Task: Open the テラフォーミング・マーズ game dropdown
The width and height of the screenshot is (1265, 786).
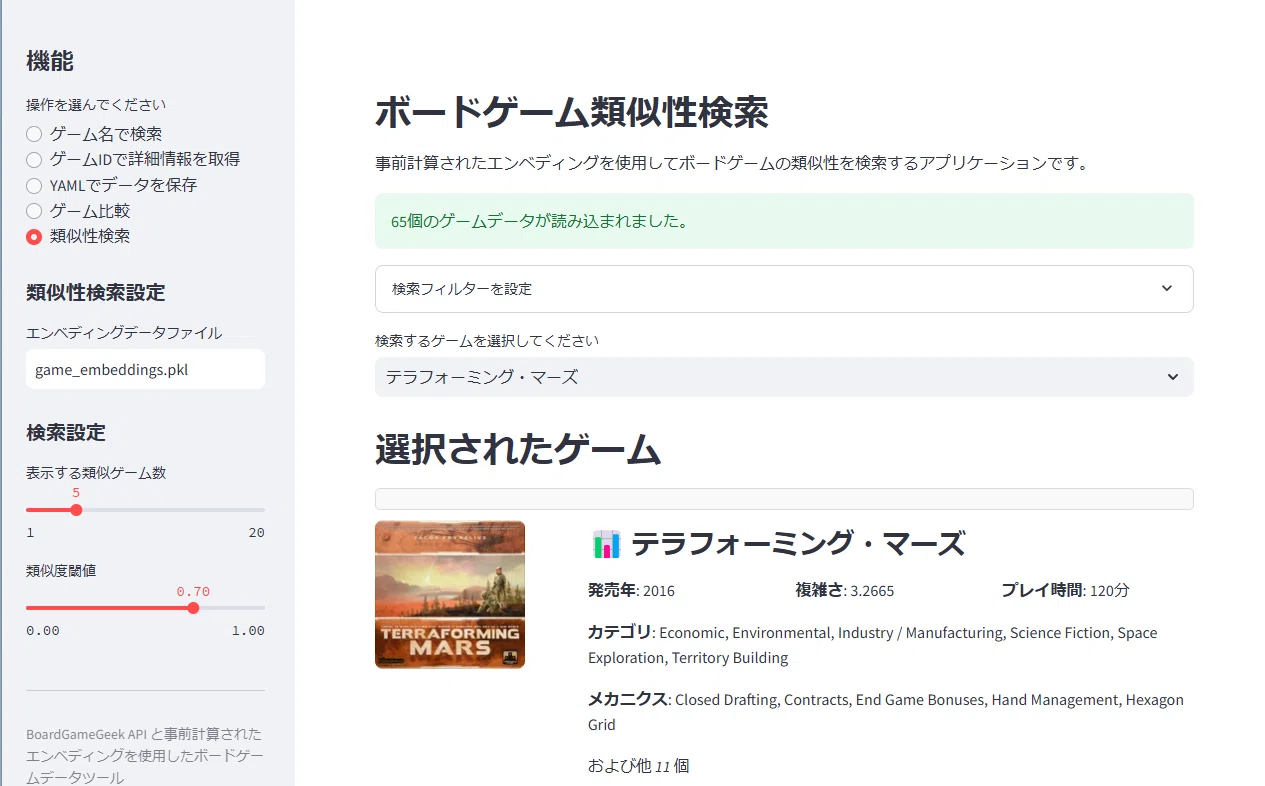Action: pos(784,377)
